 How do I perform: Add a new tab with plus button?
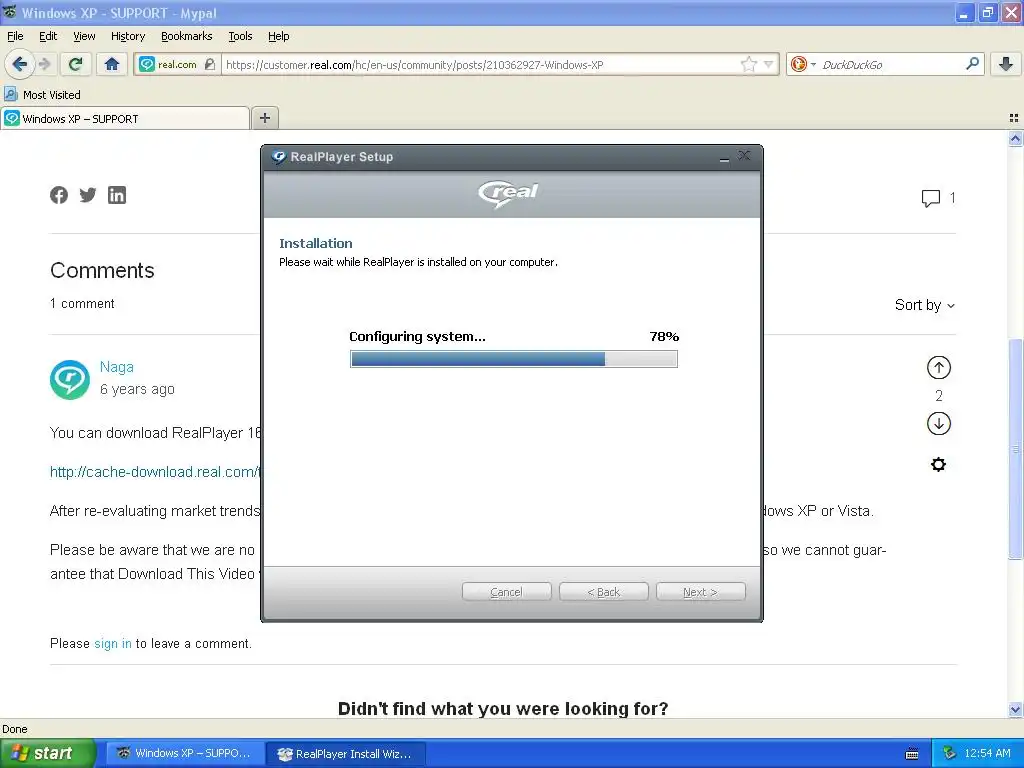click(x=264, y=118)
